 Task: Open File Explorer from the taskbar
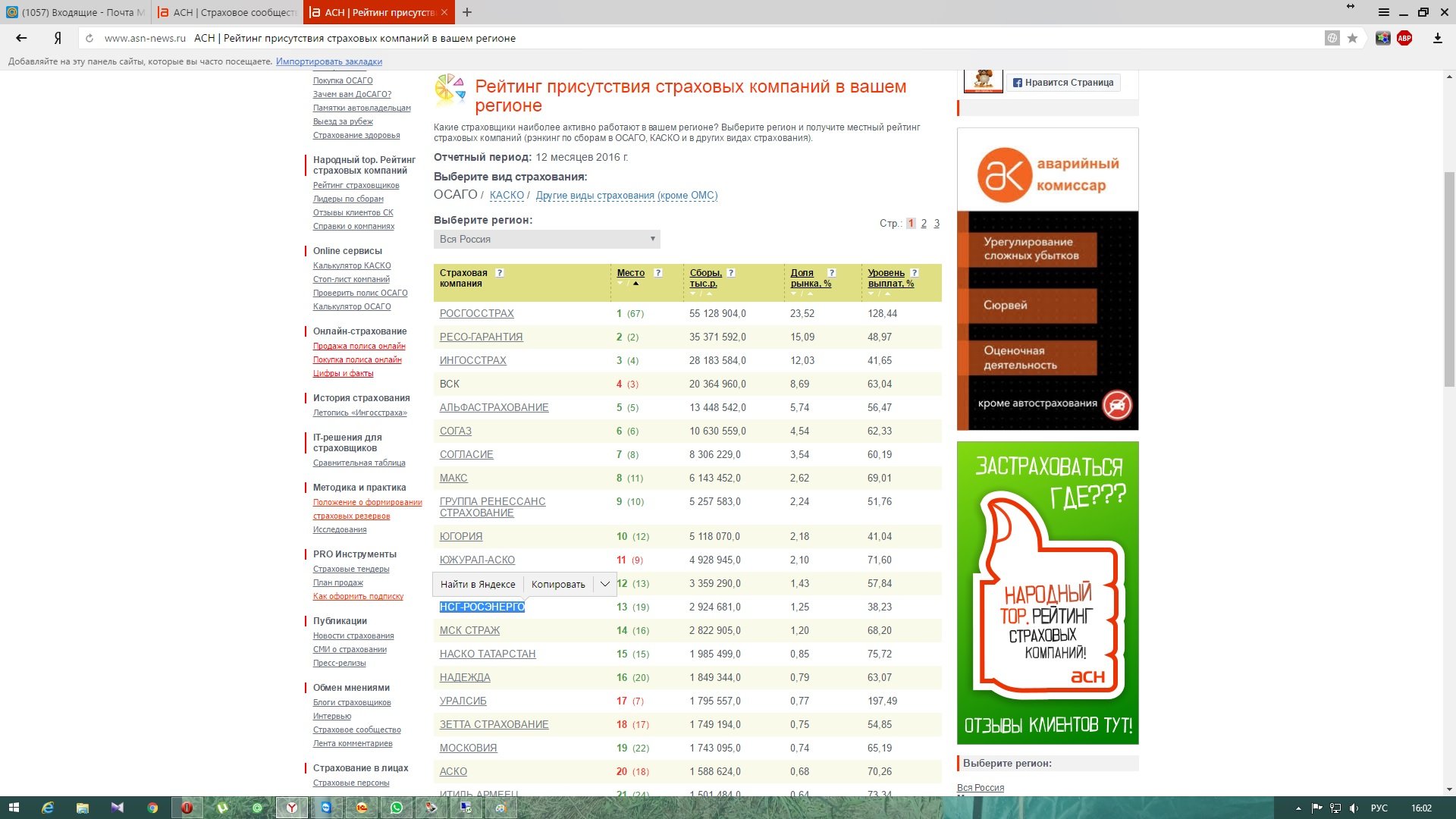click(83, 808)
